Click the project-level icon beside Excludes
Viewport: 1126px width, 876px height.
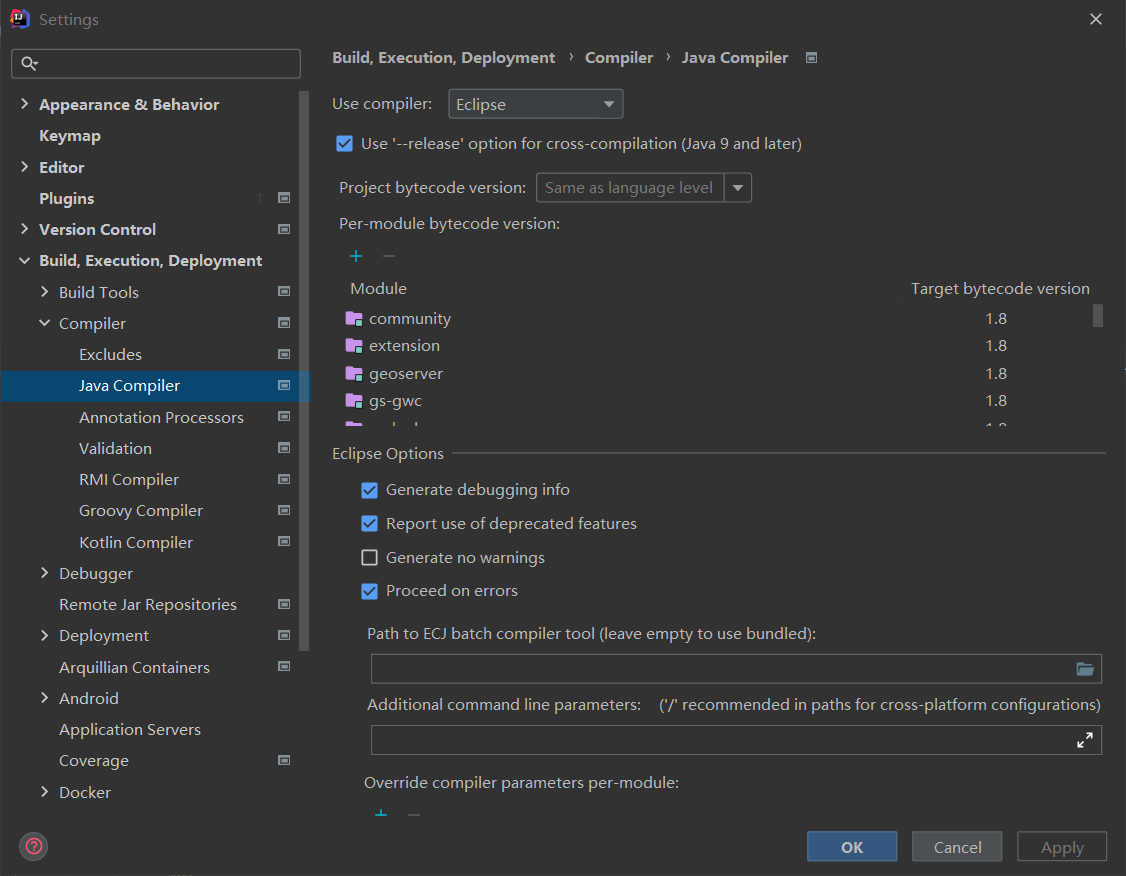point(284,354)
